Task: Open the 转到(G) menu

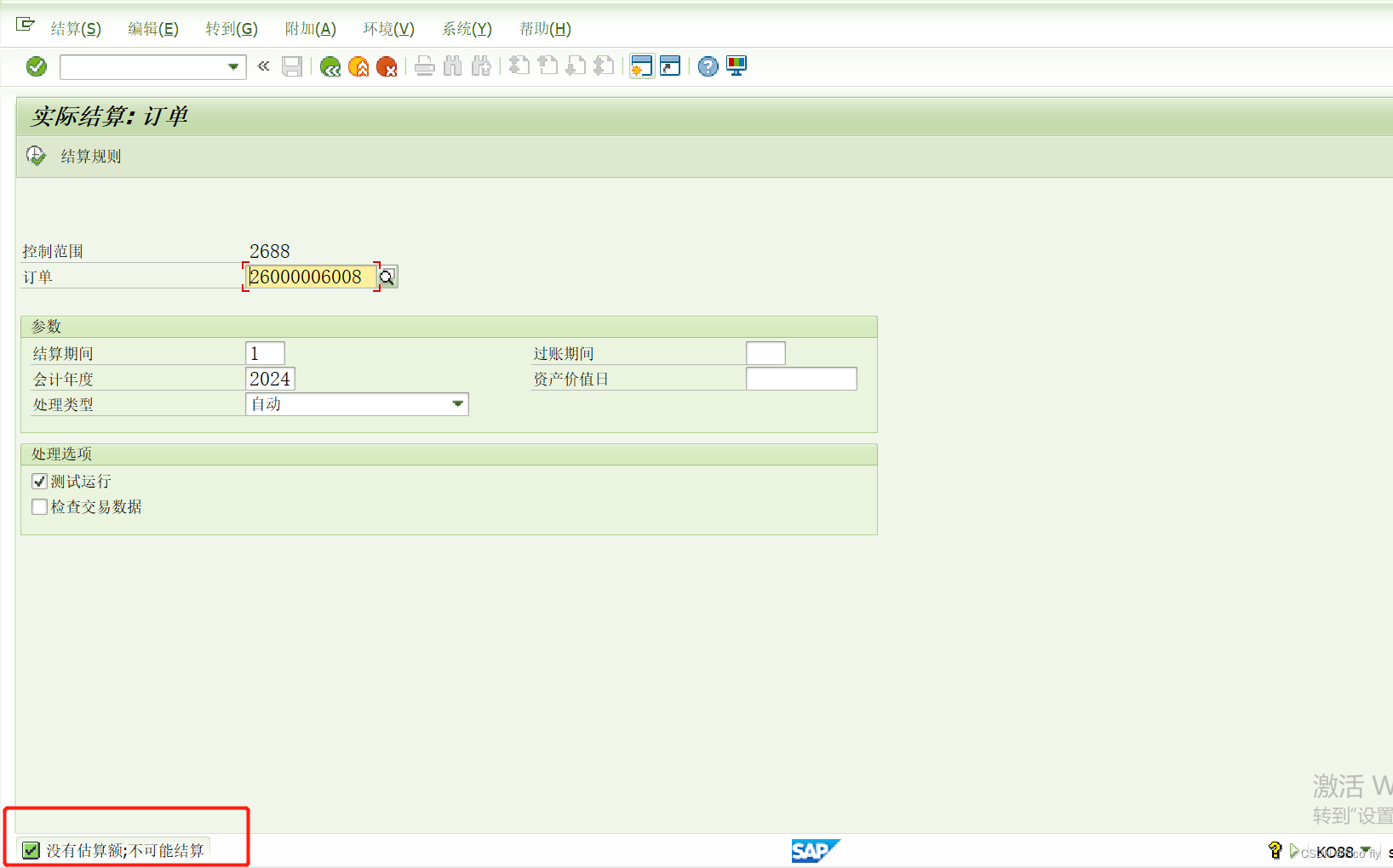Action: (231, 28)
